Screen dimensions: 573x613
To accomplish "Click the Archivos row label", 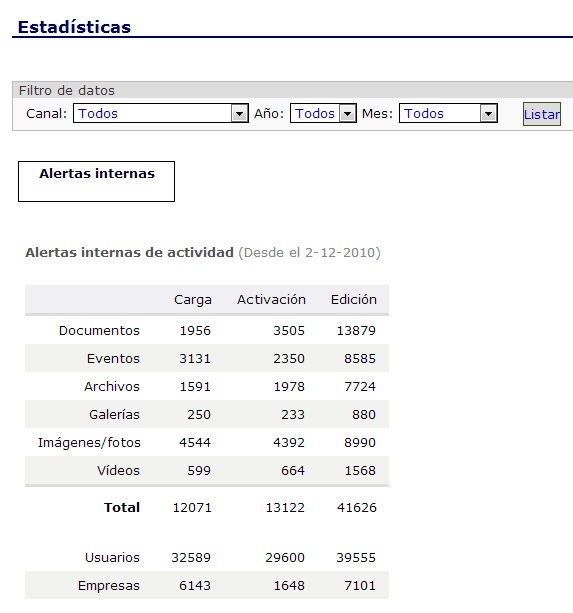I will coord(112,387).
